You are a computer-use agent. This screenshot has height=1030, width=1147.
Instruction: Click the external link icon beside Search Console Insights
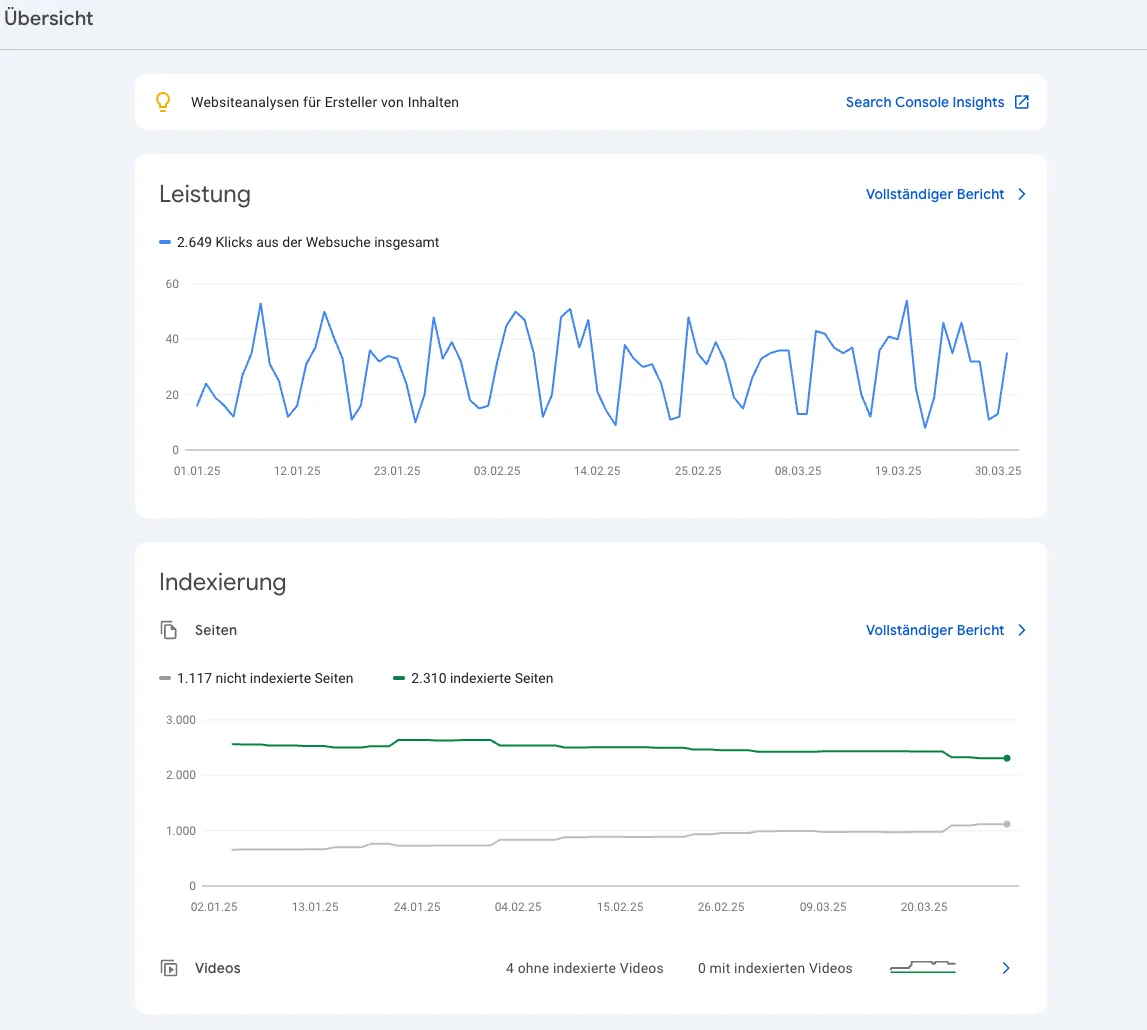(1021, 101)
